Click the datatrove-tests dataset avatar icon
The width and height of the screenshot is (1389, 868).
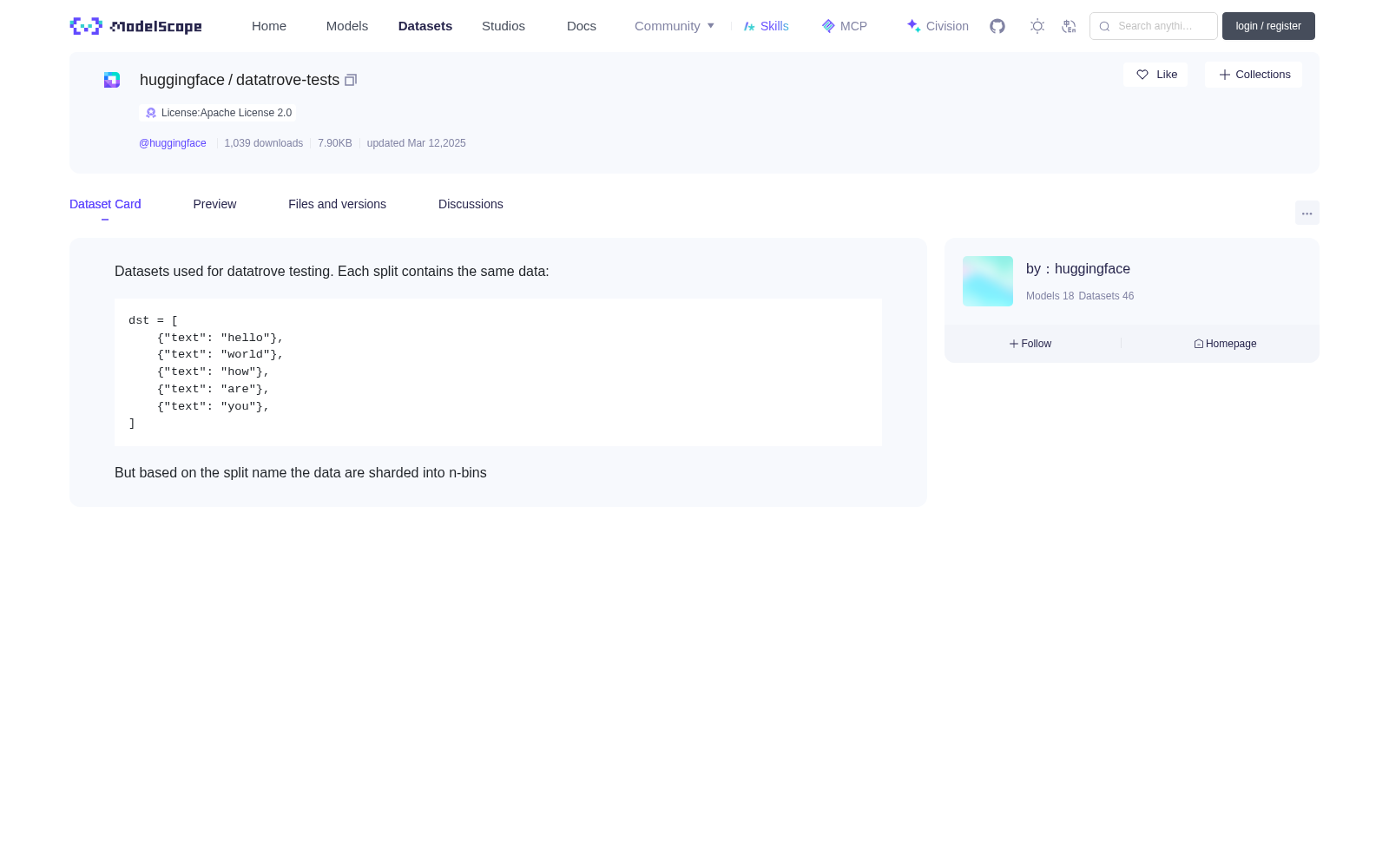click(x=112, y=80)
